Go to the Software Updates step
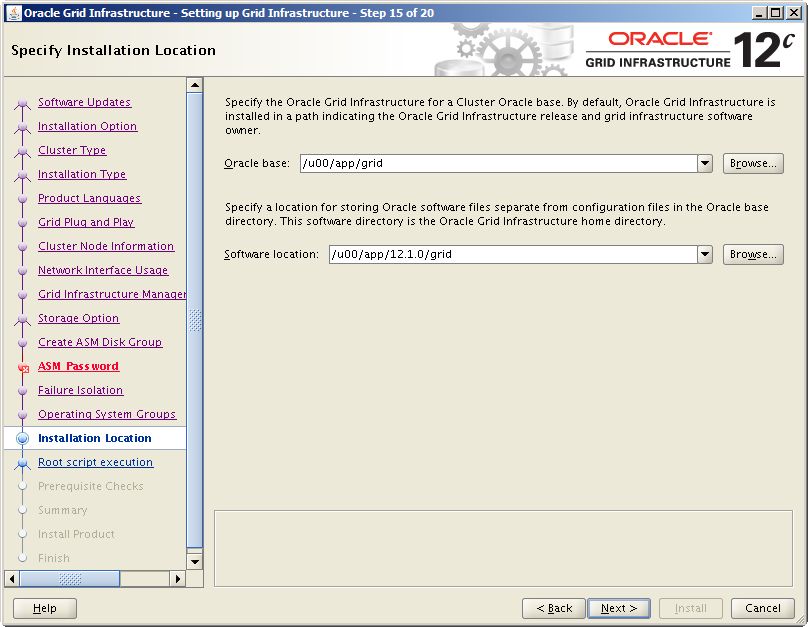The image size is (808, 627). 84,102
